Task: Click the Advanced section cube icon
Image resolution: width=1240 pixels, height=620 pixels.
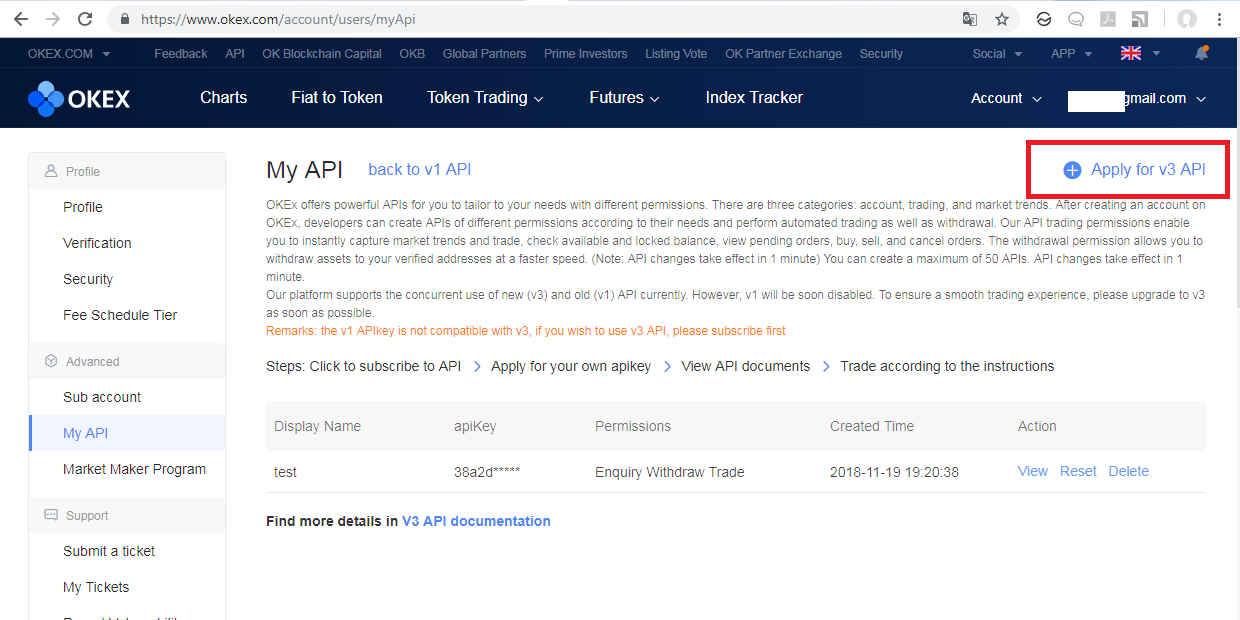Action: (x=51, y=361)
